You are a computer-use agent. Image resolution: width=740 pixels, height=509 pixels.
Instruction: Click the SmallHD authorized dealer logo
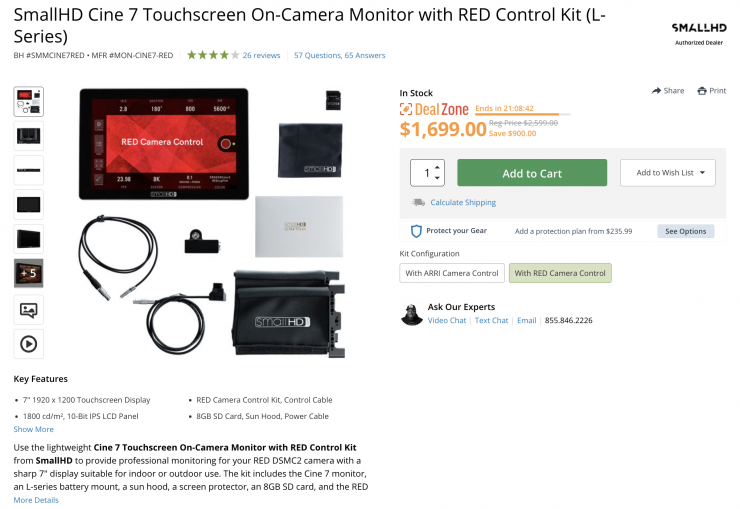pos(699,34)
